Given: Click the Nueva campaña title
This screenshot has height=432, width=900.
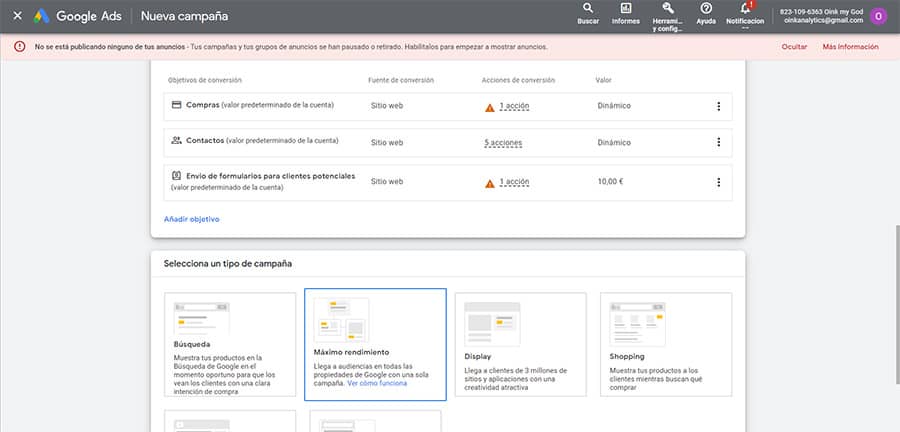Looking at the screenshot, I should point(184,16).
